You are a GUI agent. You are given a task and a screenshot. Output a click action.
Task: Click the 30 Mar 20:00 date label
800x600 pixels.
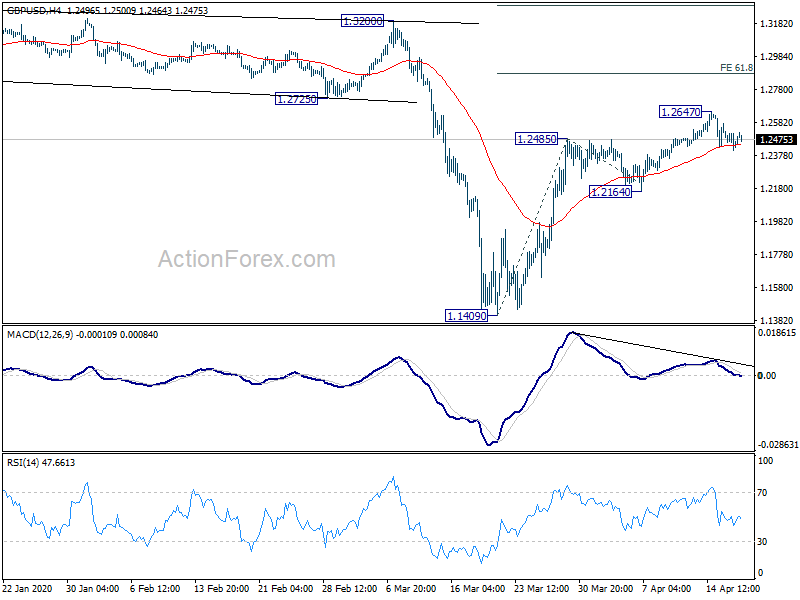(606, 588)
